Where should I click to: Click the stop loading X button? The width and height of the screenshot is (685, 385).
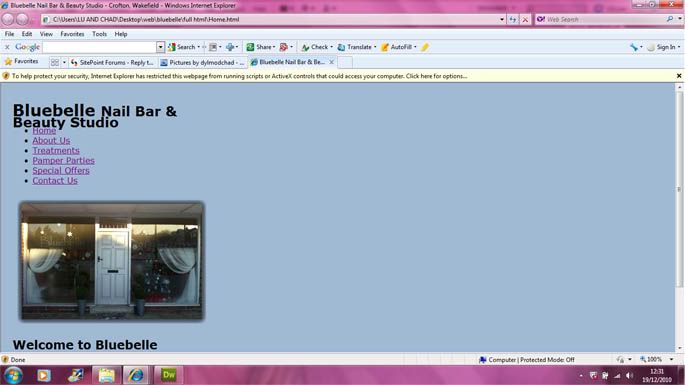pos(525,20)
